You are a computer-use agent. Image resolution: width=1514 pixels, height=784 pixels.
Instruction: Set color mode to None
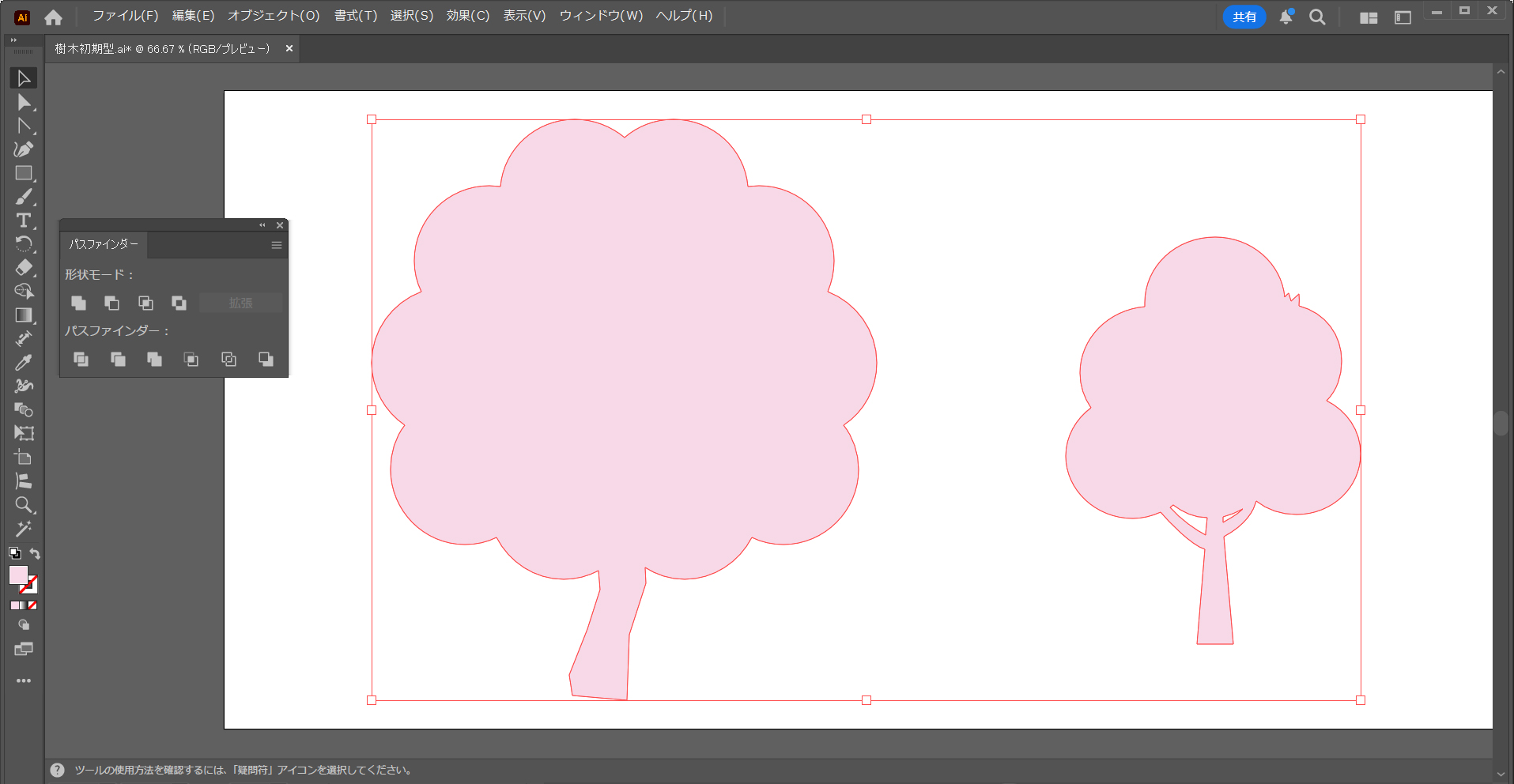[32, 605]
